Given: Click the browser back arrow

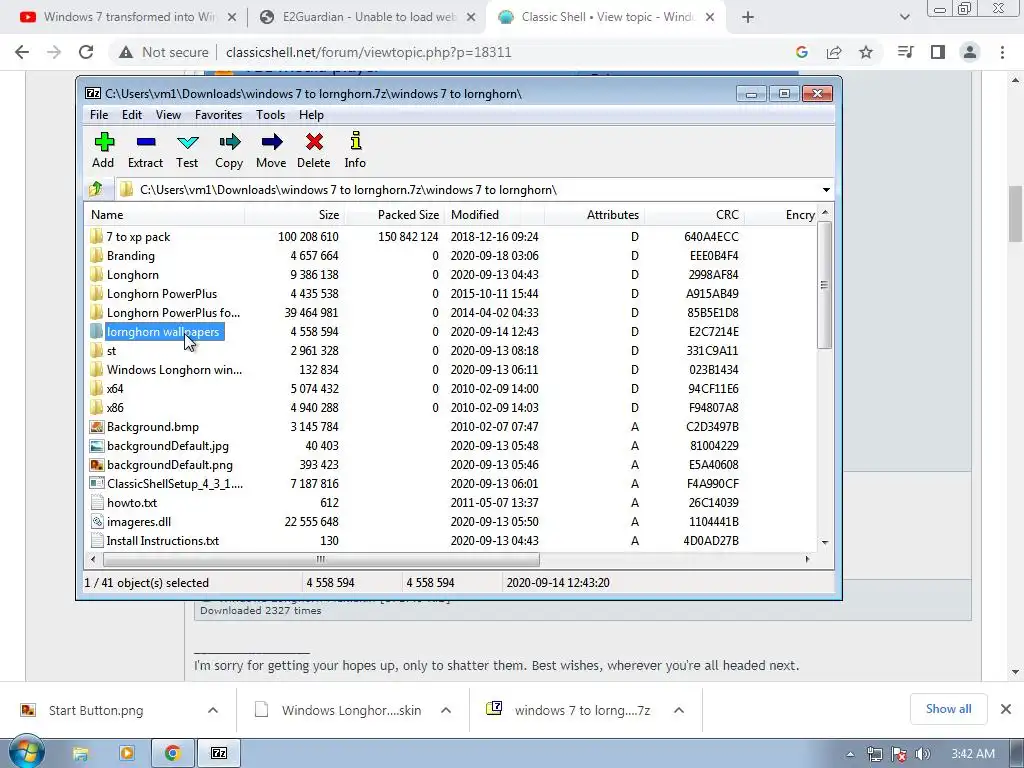Looking at the screenshot, I should click(x=22, y=52).
